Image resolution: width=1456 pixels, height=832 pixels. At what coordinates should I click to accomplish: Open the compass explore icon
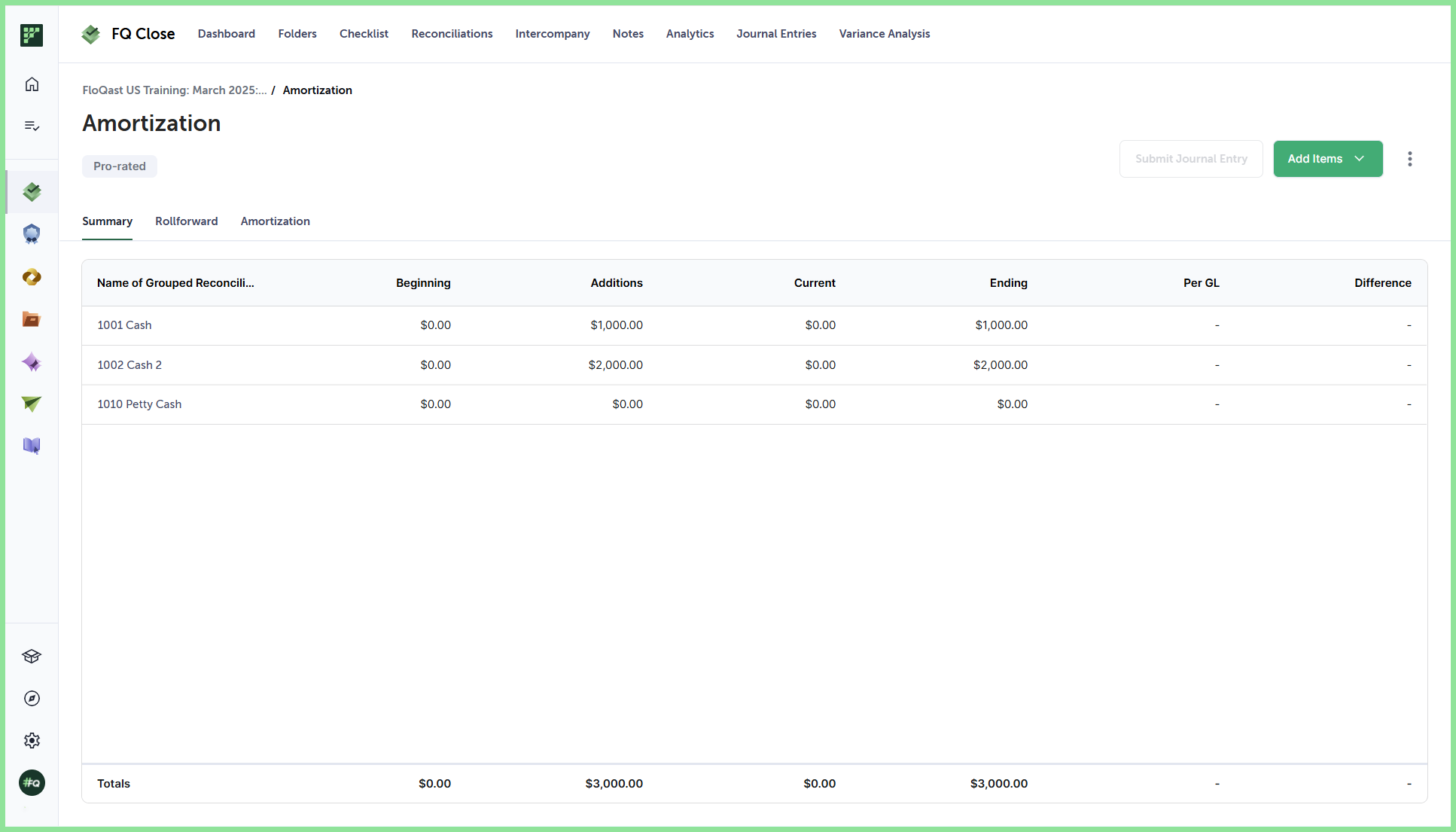32,699
